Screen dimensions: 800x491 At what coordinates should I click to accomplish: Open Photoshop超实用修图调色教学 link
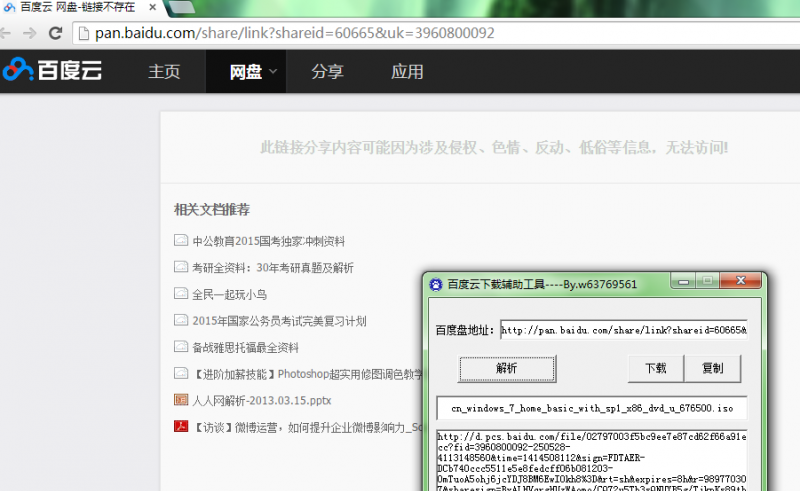tap(307, 374)
